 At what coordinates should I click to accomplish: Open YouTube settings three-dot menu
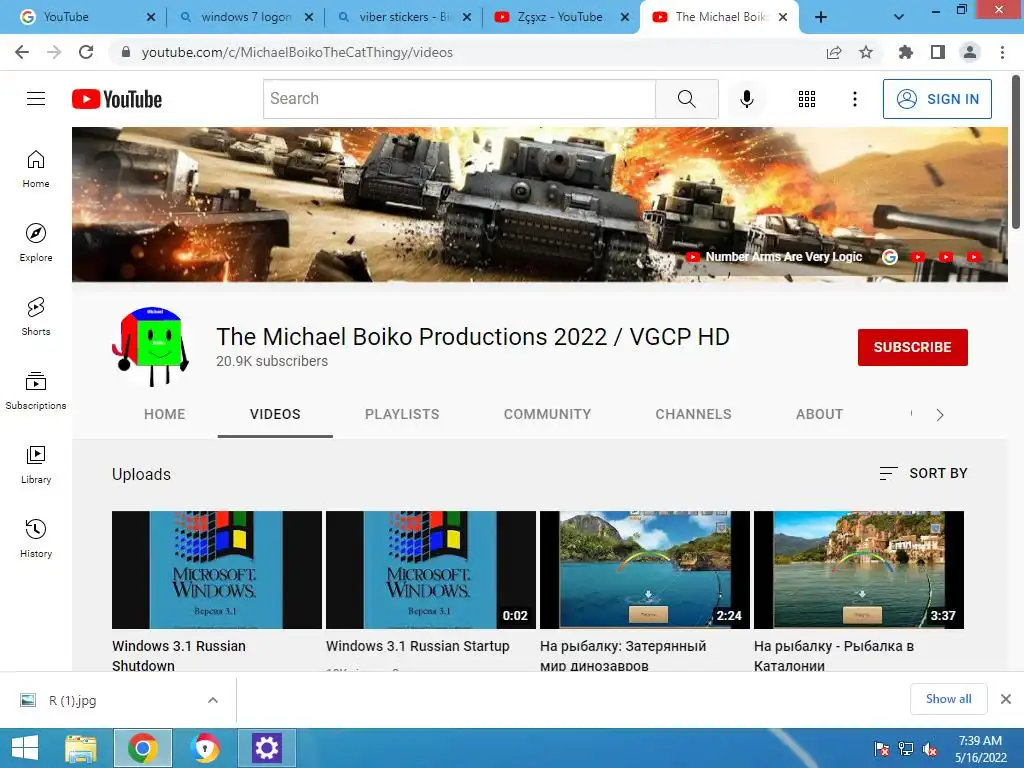point(854,99)
